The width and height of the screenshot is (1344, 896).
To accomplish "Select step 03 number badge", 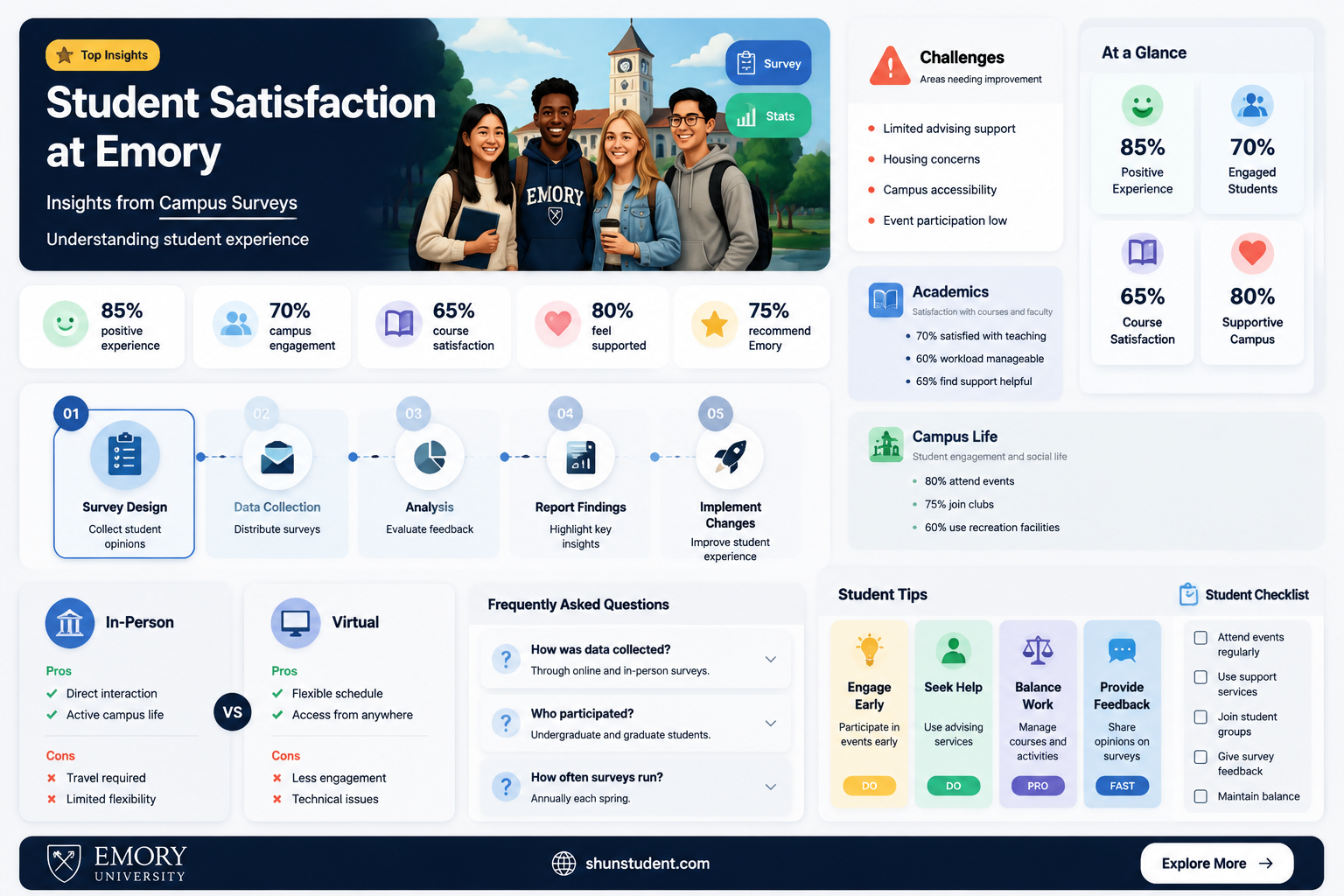I will (x=413, y=413).
